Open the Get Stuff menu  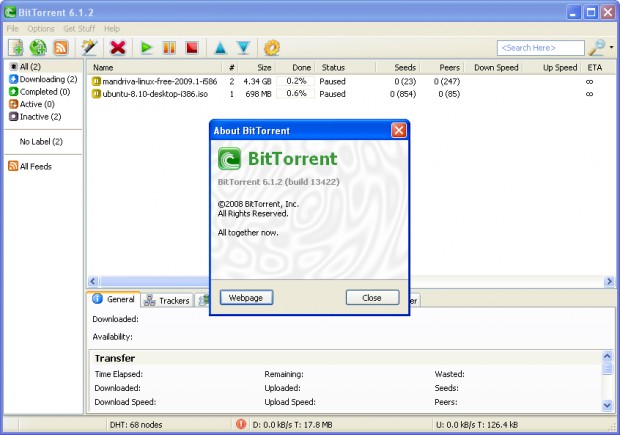pyautogui.click(x=79, y=28)
